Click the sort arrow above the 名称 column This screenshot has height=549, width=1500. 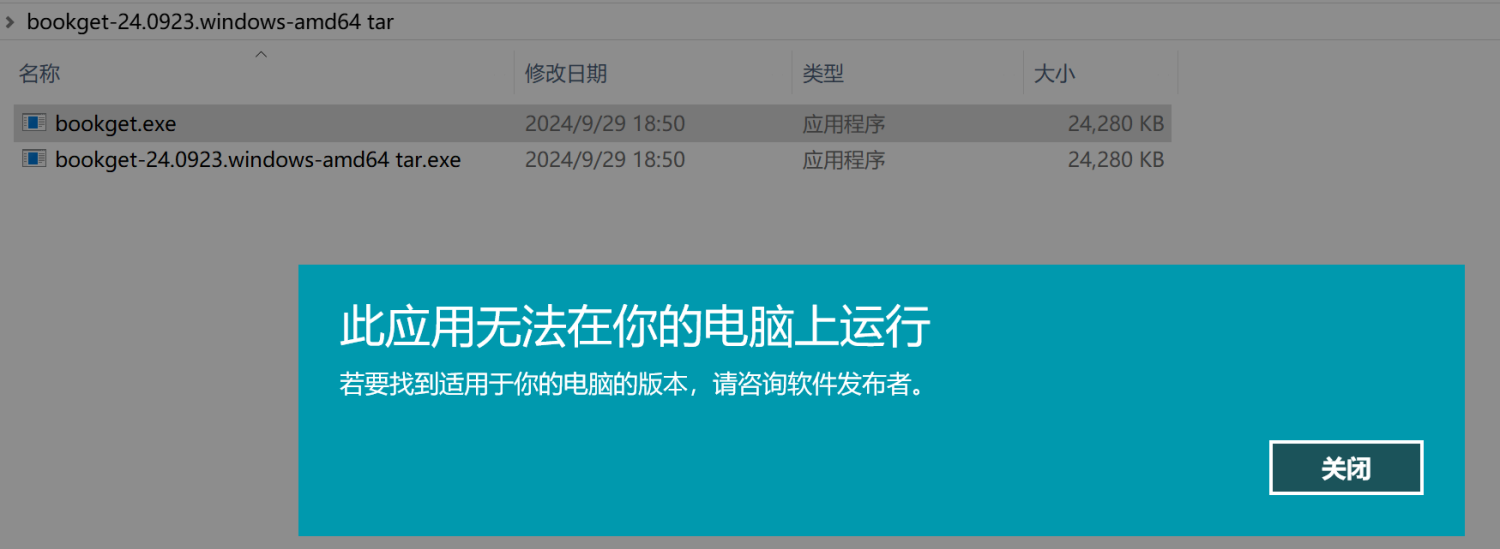tap(261, 54)
